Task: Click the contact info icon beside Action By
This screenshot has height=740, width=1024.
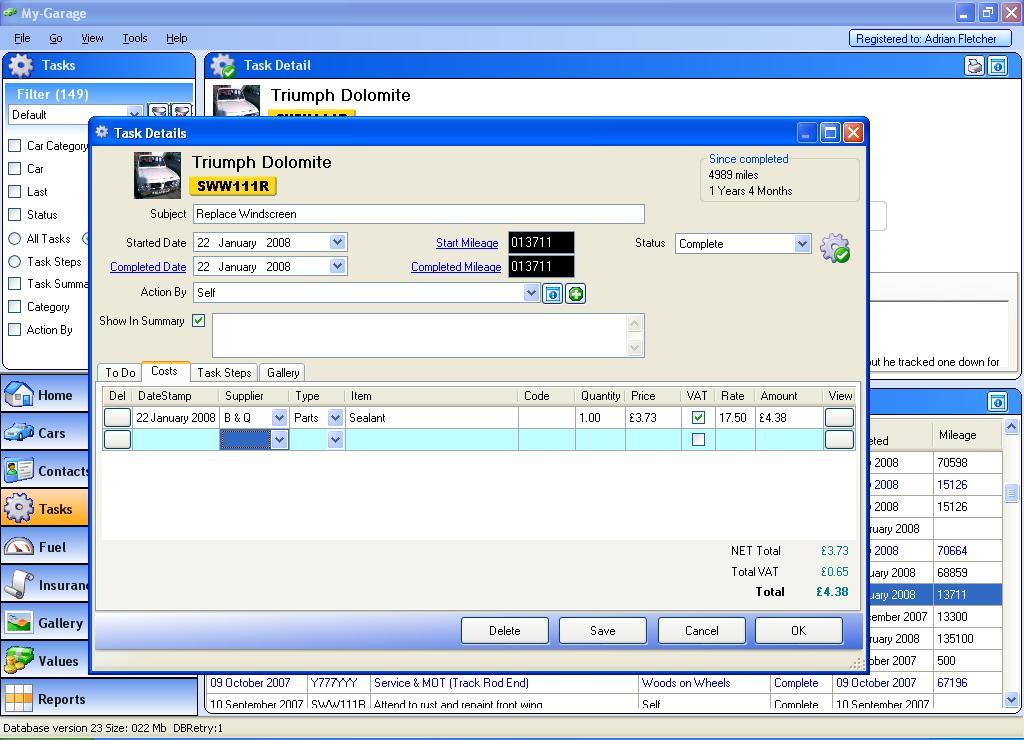Action: pyautogui.click(x=552, y=293)
